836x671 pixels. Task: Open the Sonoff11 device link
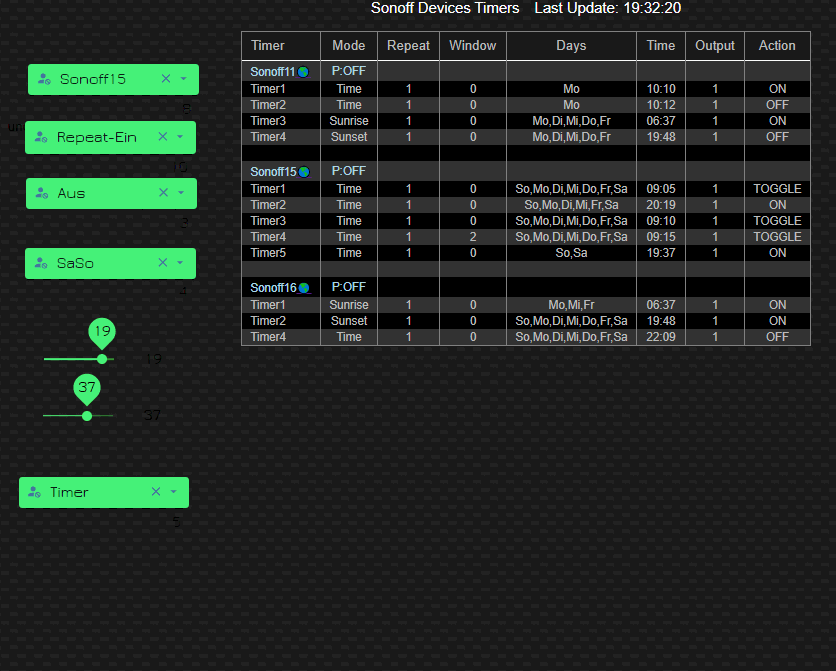pos(272,72)
